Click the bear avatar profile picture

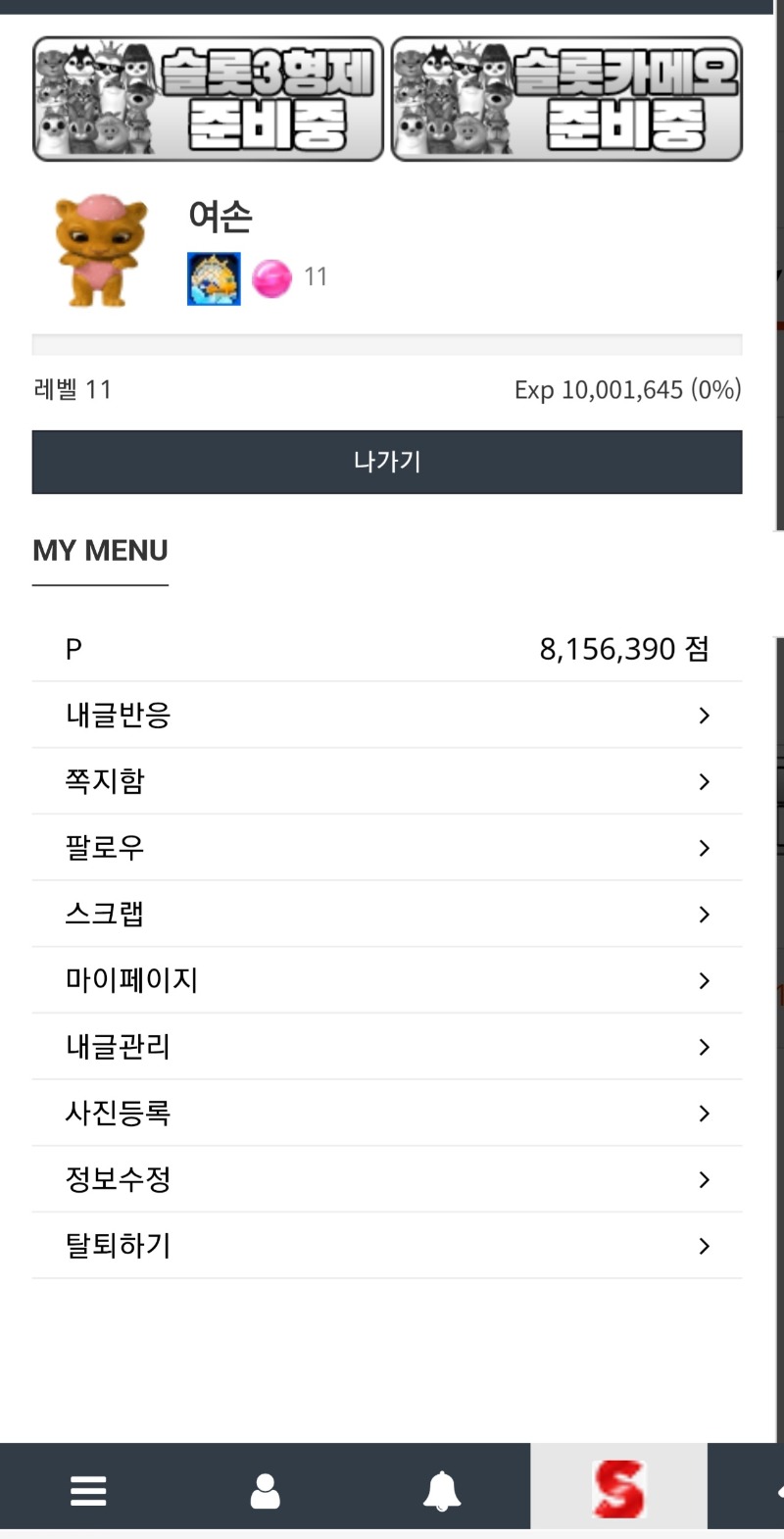[x=100, y=250]
